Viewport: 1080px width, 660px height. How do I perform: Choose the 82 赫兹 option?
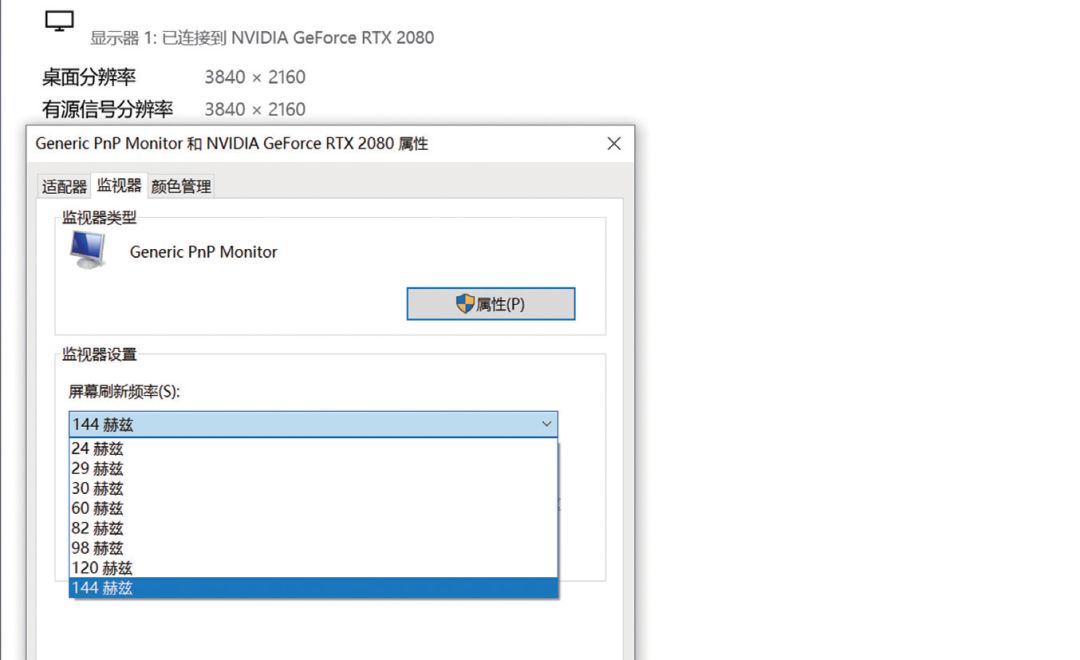click(98, 528)
